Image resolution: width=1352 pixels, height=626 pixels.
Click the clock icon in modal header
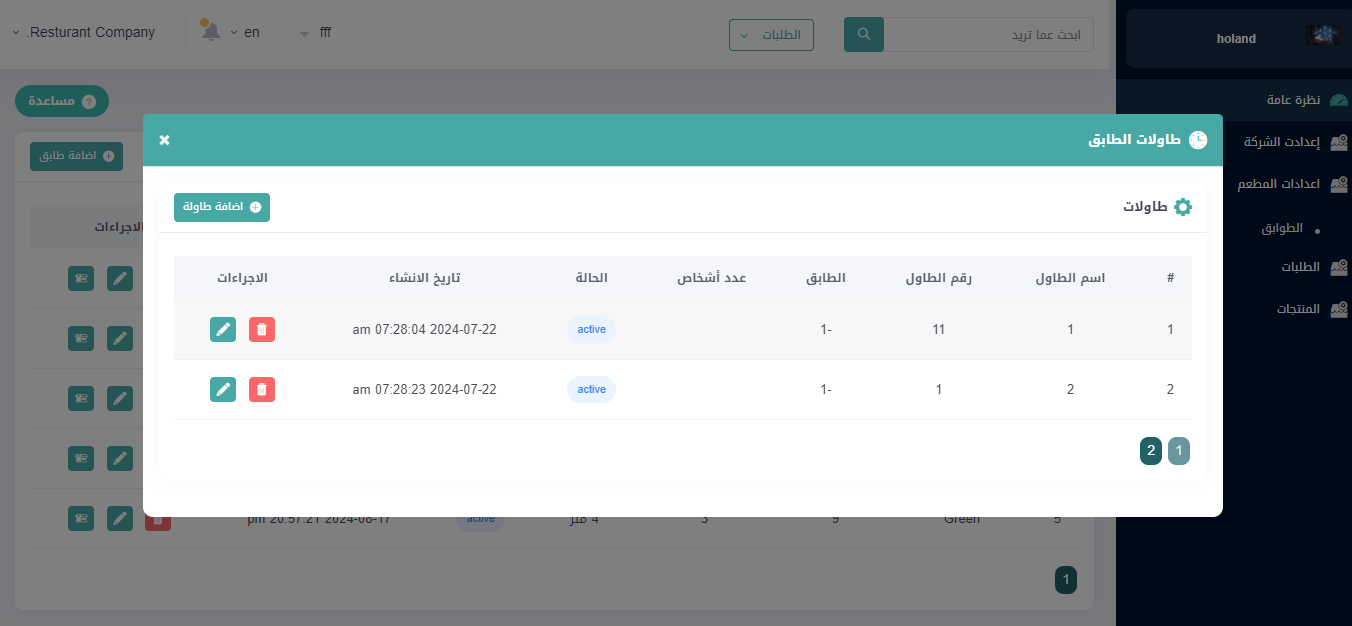(1197, 140)
